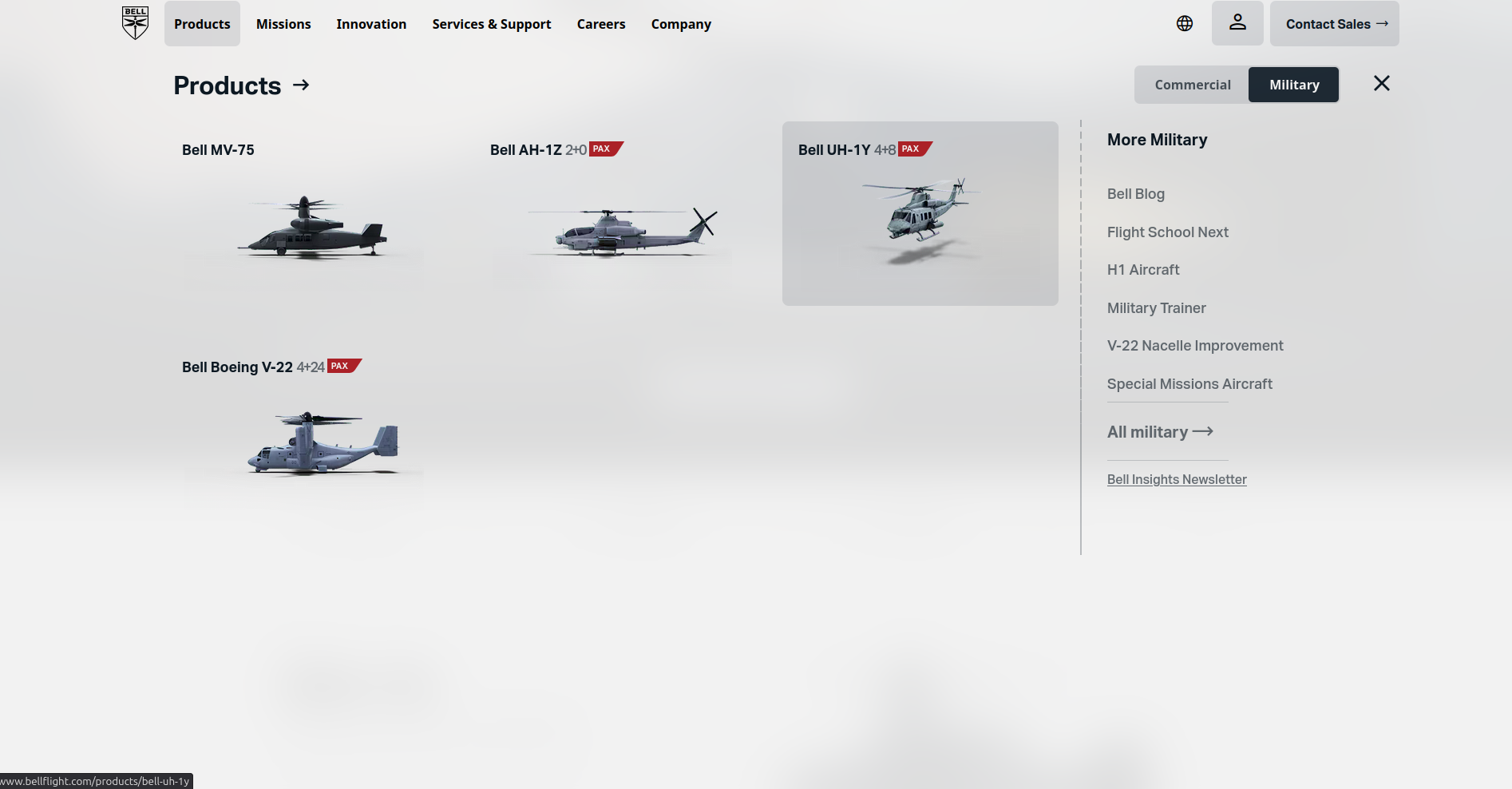Open the Missions menu
The image size is (1512, 789).
[283, 24]
